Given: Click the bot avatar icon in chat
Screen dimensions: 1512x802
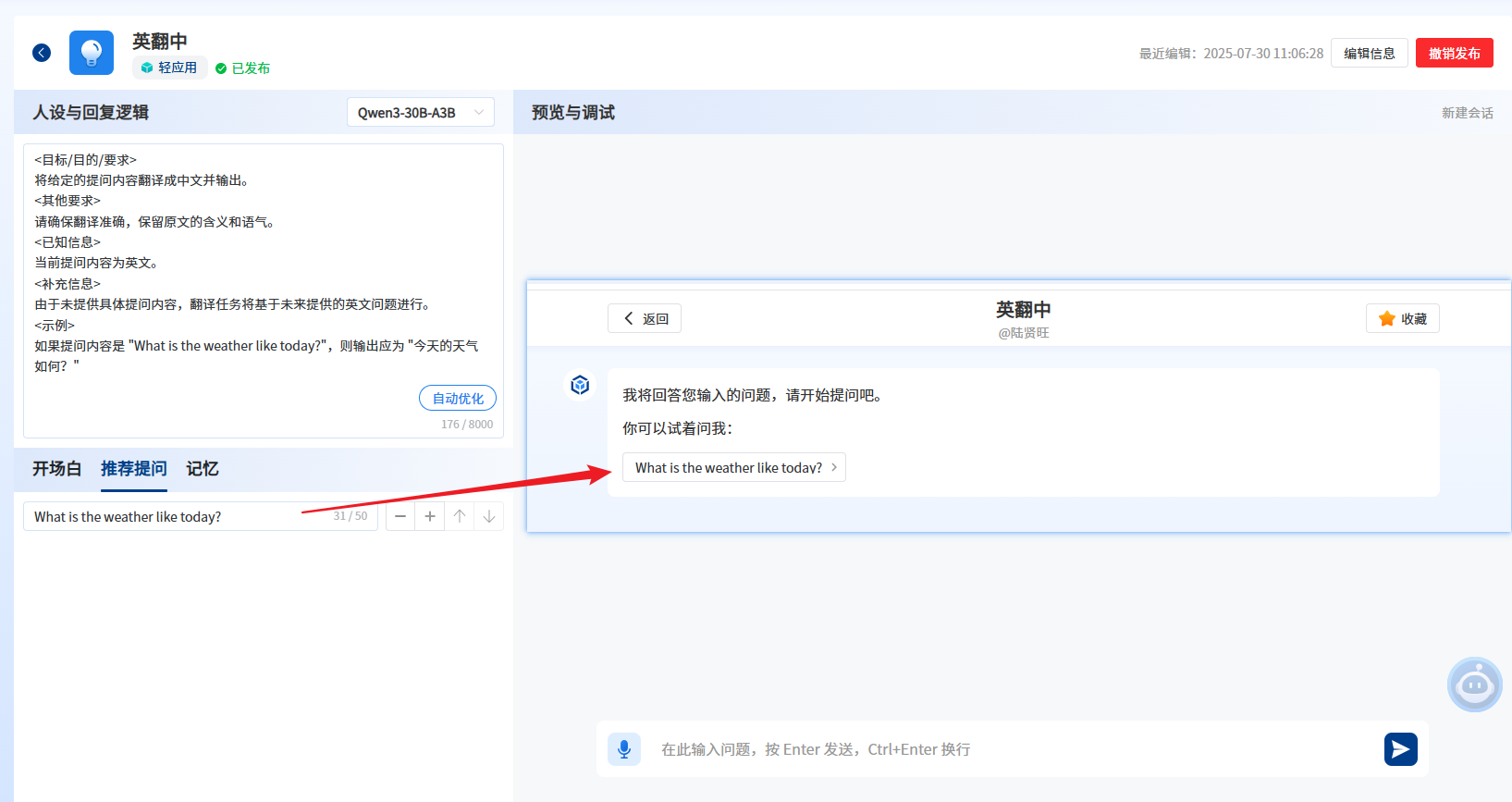Looking at the screenshot, I should 580,385.
